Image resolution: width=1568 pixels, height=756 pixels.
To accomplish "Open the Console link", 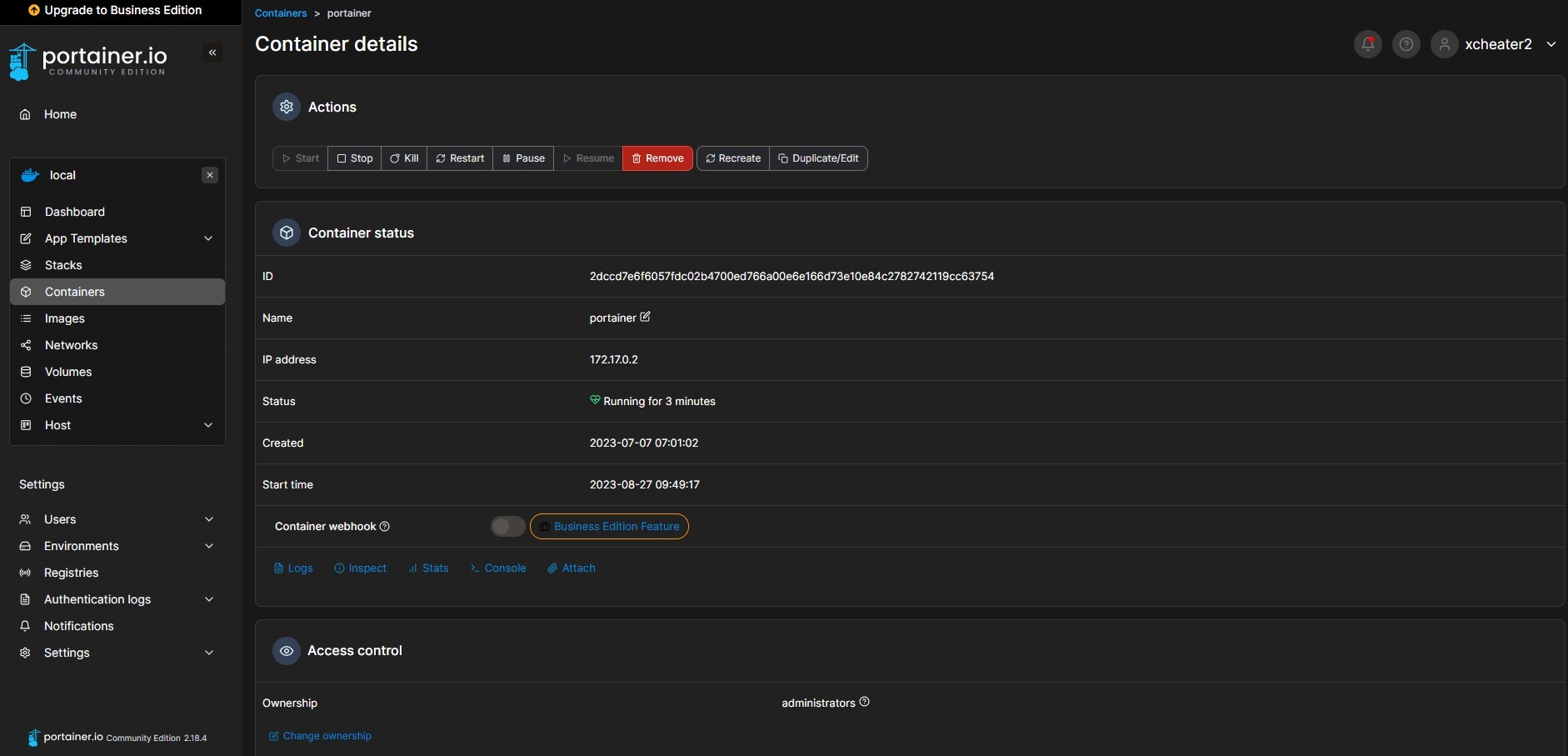I will point(498,568).
